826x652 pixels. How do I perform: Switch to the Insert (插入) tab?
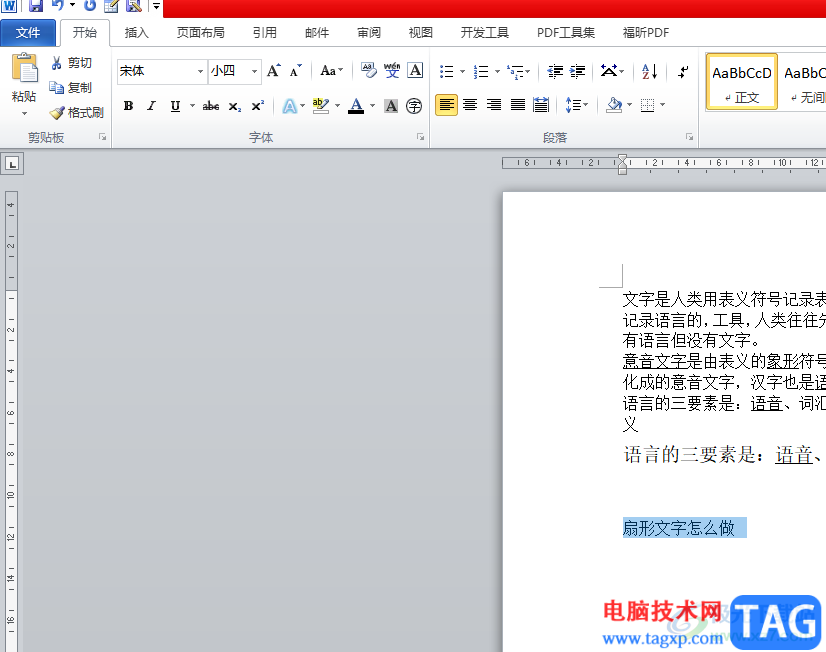point(136,33)
